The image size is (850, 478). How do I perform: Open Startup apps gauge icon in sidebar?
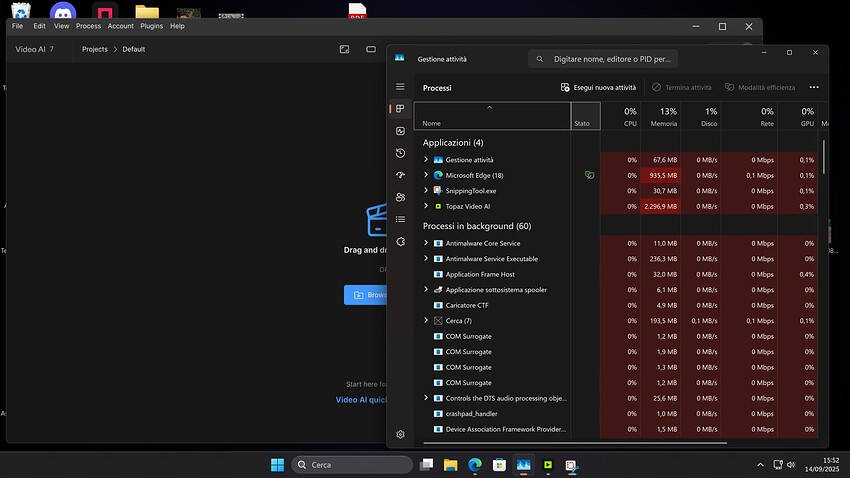(x=400, y=175)
